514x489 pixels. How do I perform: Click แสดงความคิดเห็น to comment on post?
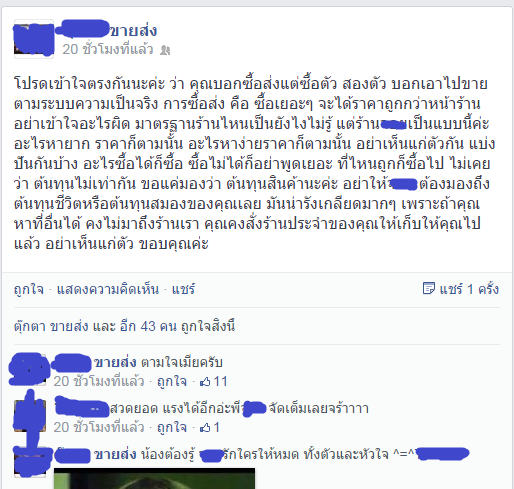108,289
